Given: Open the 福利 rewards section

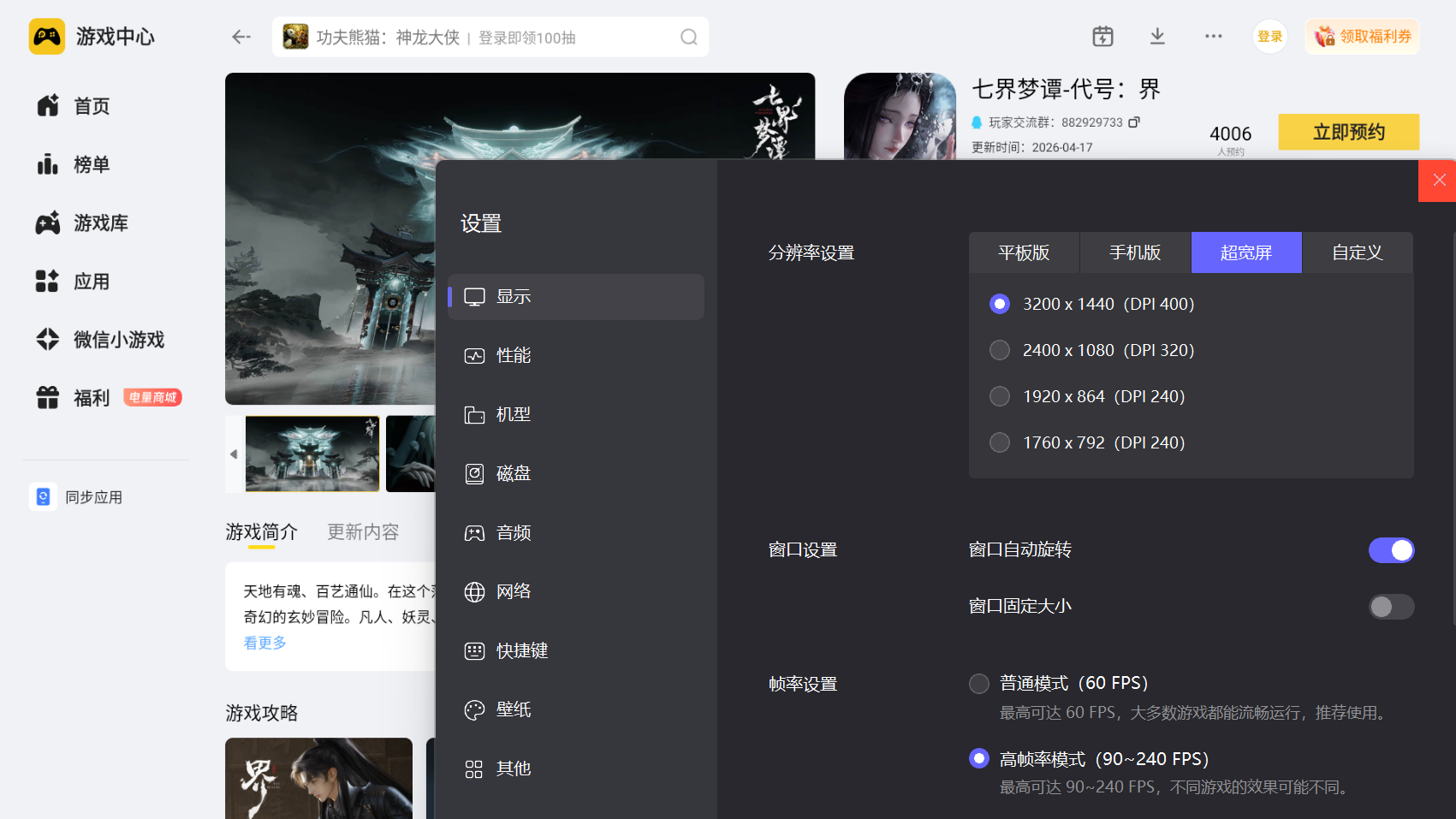Looking at the screenshot, I should (74, 398).
